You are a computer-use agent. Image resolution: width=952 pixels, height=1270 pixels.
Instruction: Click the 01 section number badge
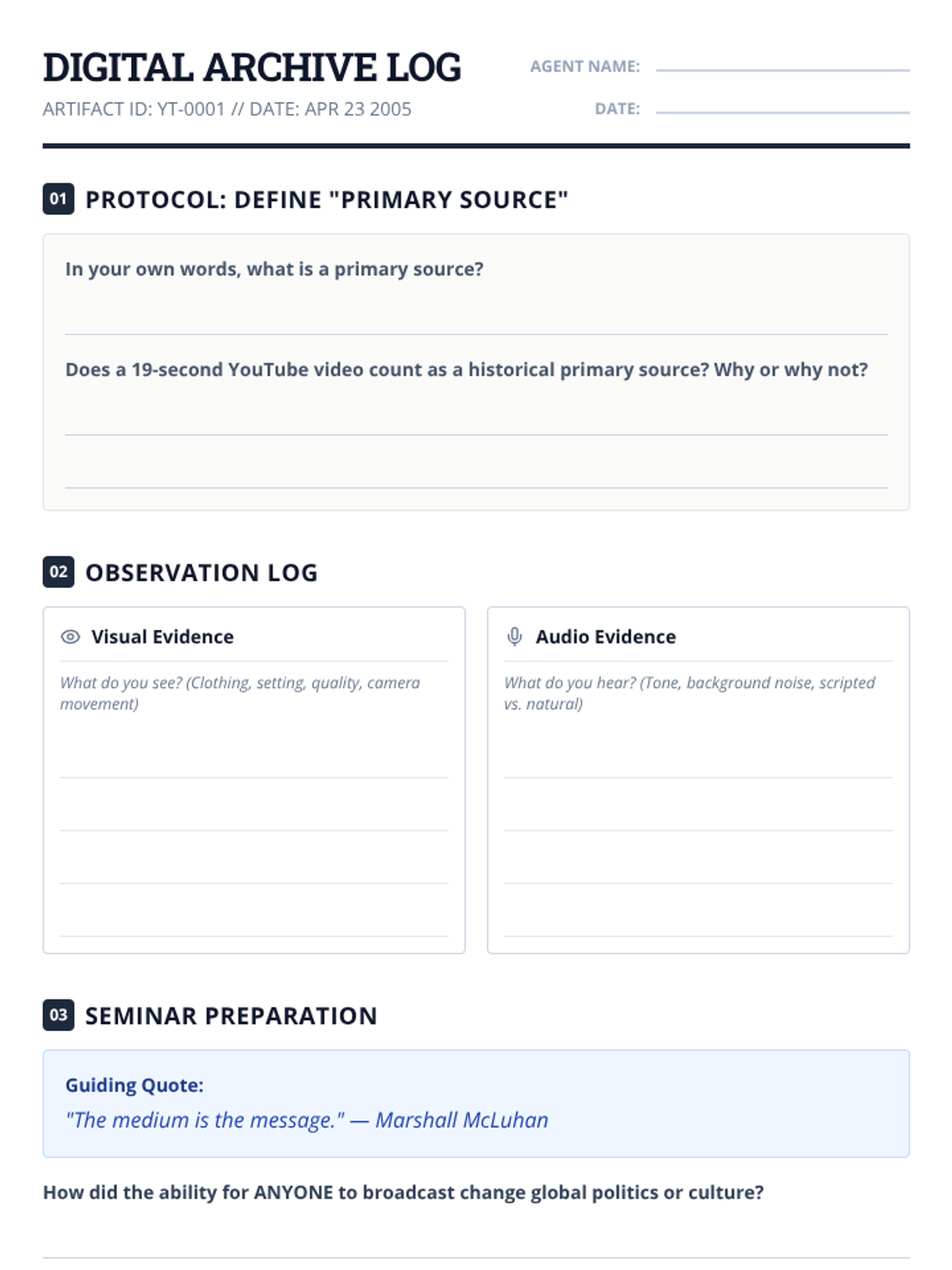58,198
